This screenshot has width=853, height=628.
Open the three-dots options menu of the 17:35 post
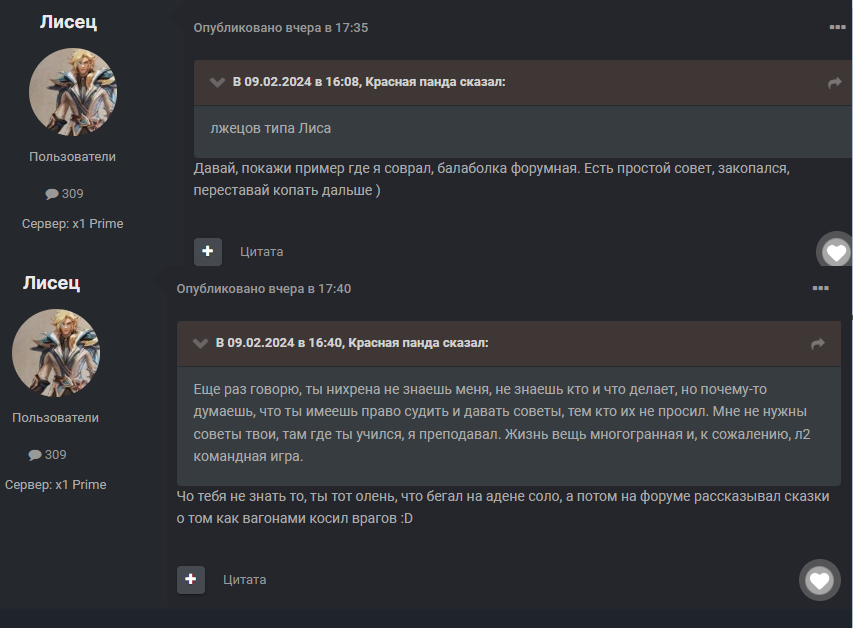(837, 27)
